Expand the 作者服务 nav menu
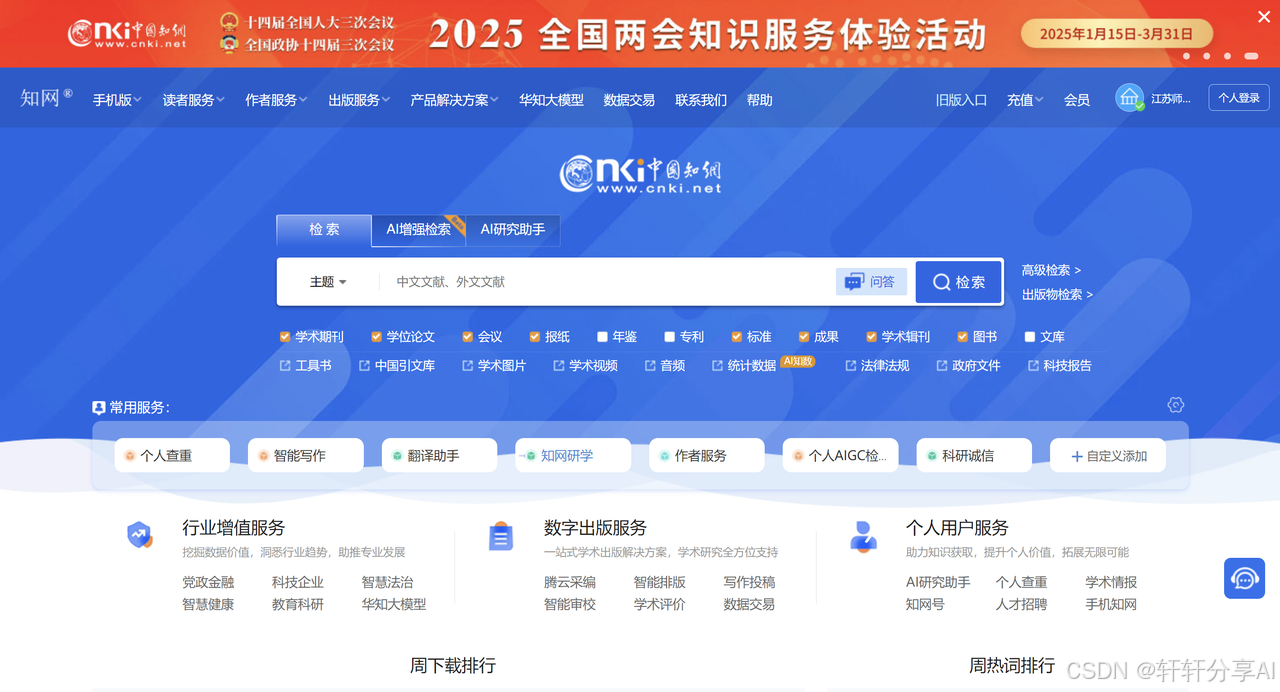The width and height of the screenshot is (1280, 692). 276,100
